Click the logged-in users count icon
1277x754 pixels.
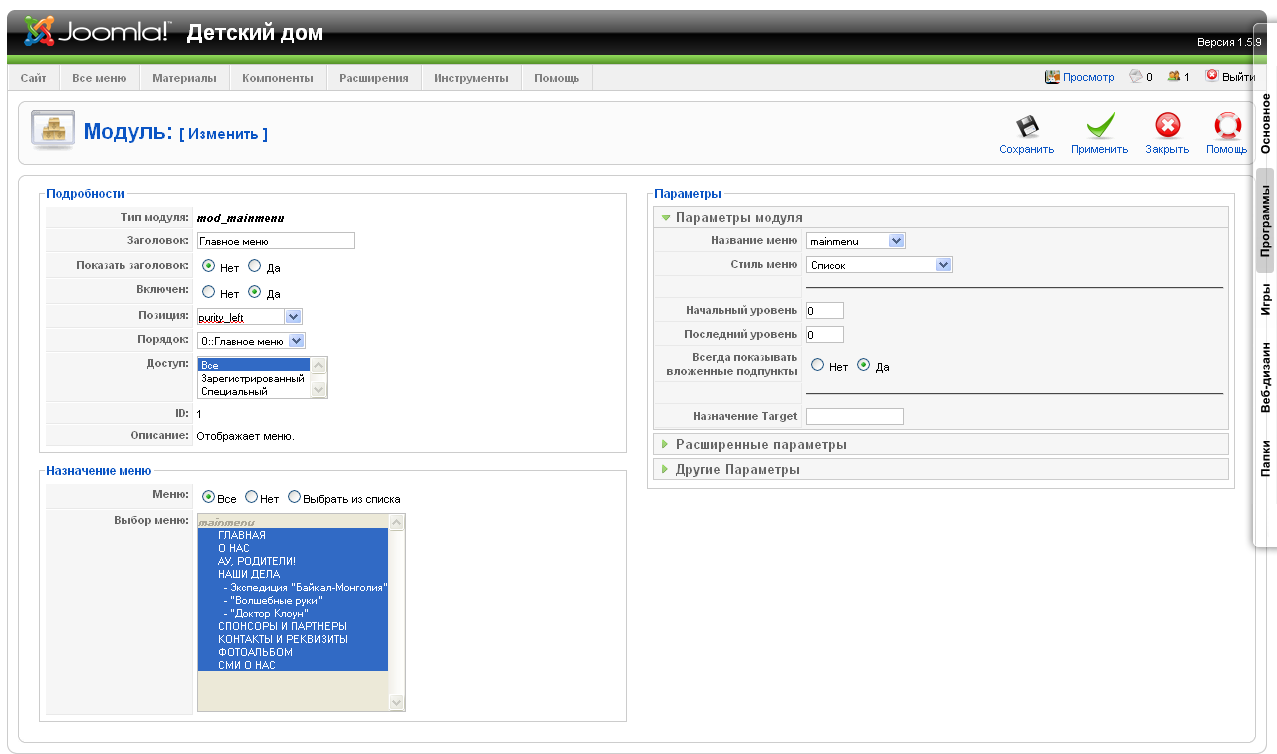pos(1174,77)
